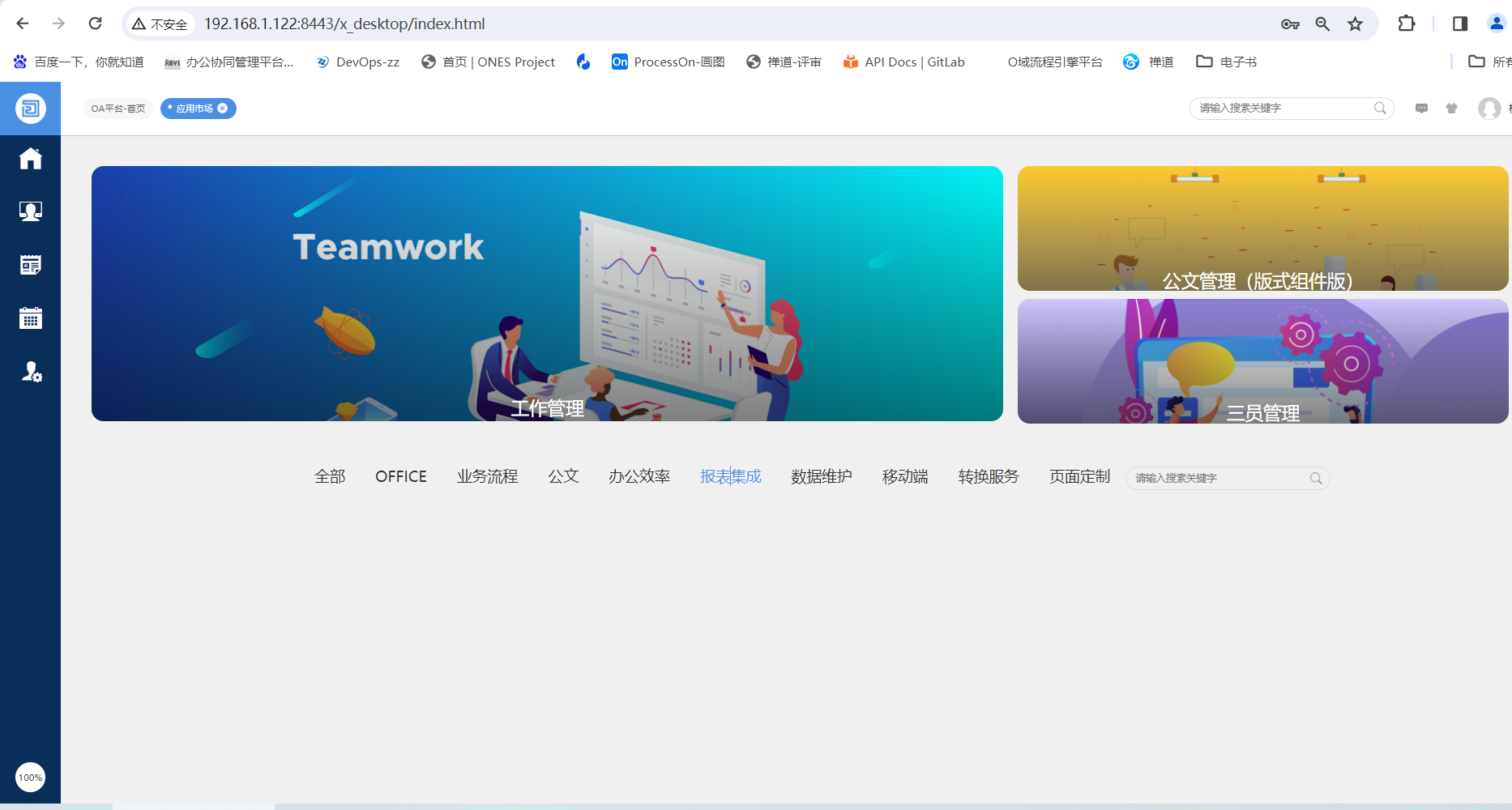This screenshot has height=810, width=1512.
Task: Click the user monitor icon in sidebar
Action: click(x=30, y=211)
